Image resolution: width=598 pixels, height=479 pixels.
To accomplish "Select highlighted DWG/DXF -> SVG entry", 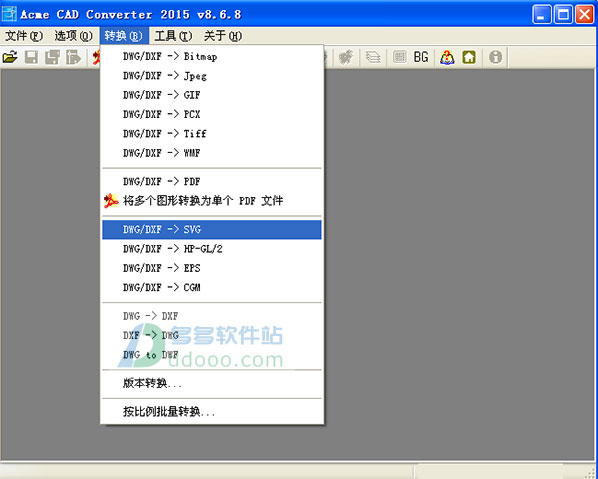I will point(212,230).
